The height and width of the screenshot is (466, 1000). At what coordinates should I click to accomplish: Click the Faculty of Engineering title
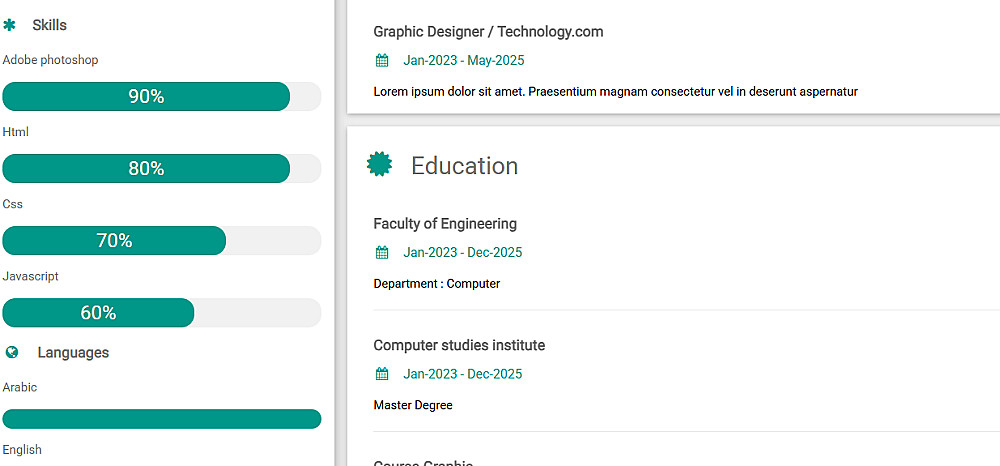(445, 224)
